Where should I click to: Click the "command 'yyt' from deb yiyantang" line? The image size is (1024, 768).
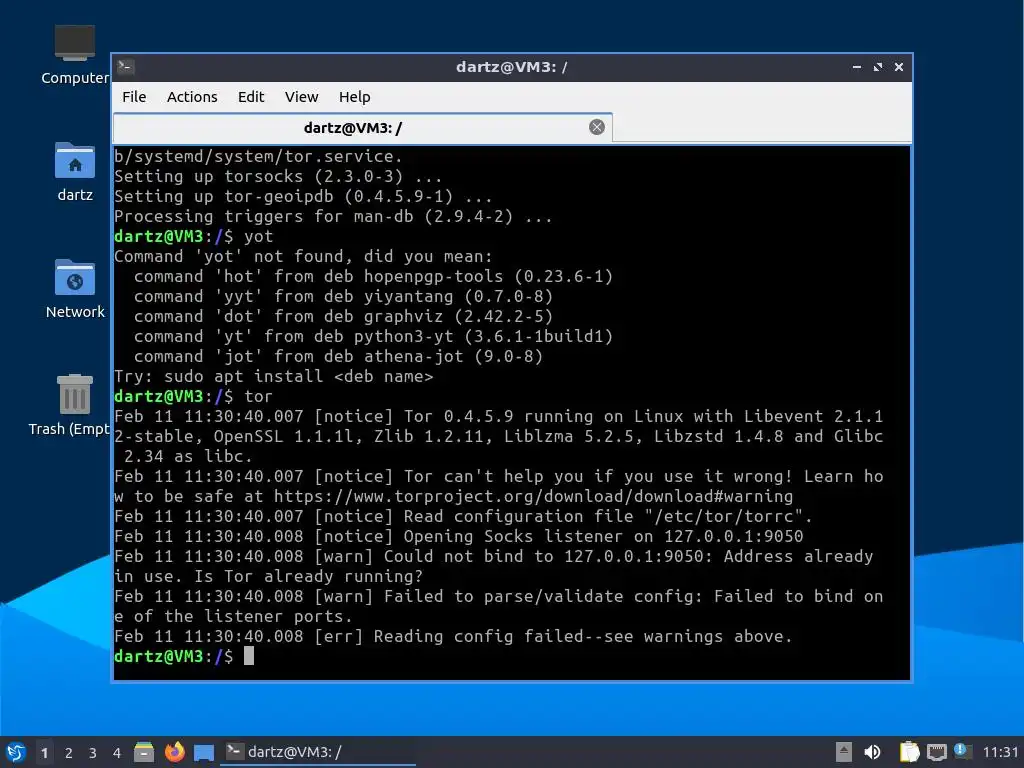point(344,296)
